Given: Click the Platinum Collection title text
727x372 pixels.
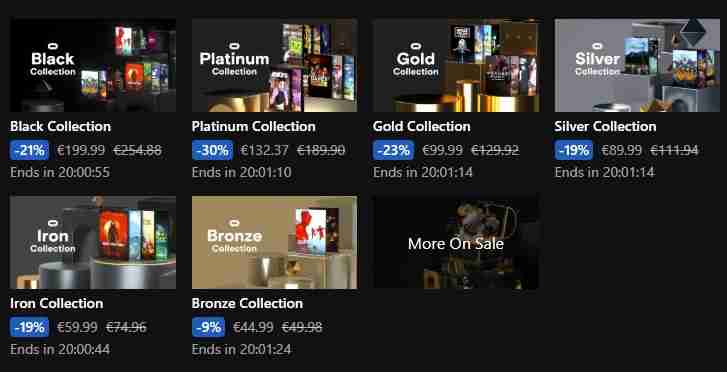Looking at the screenshot, I should [x=254, y=127].
